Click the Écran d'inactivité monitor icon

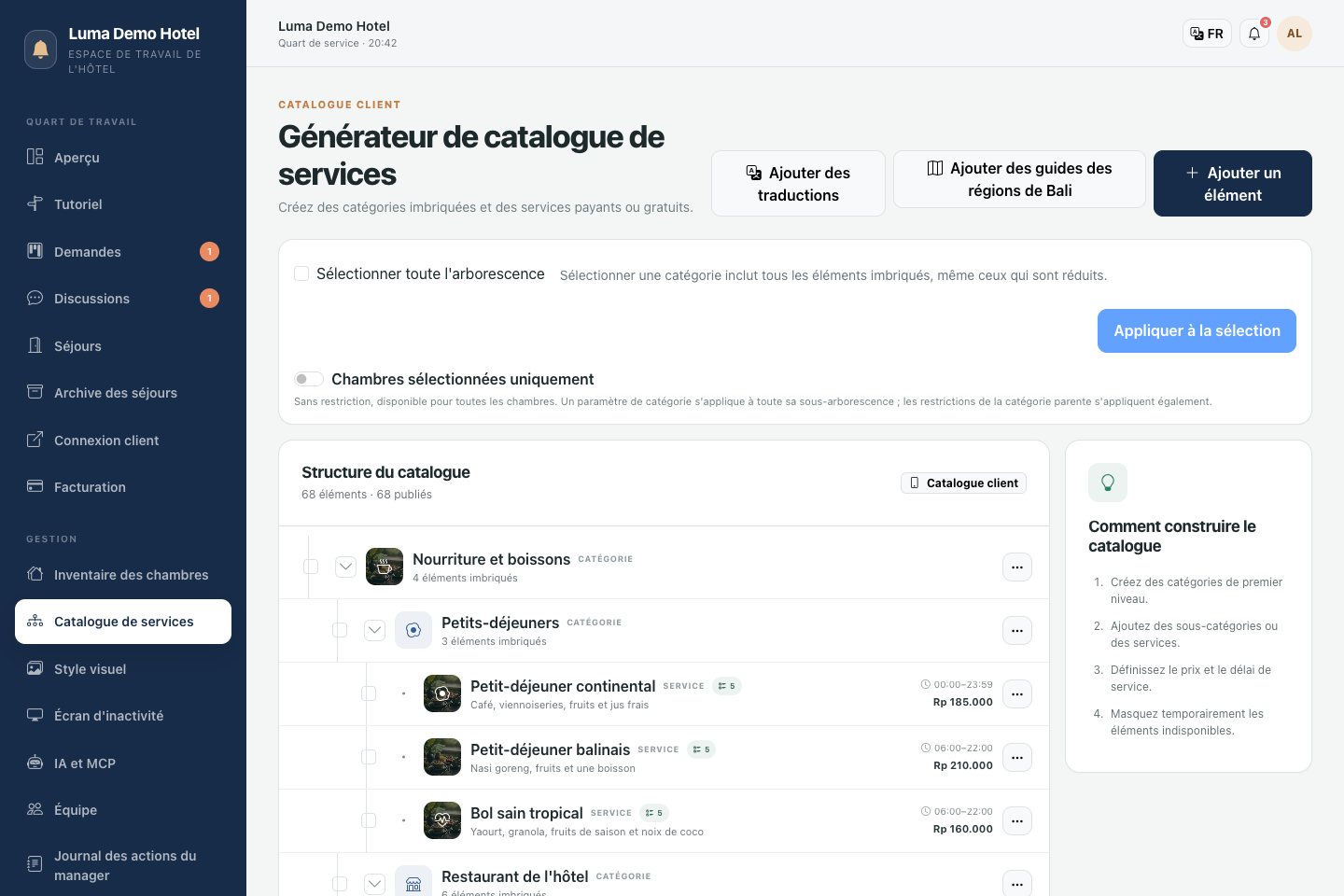pos(35,715)
